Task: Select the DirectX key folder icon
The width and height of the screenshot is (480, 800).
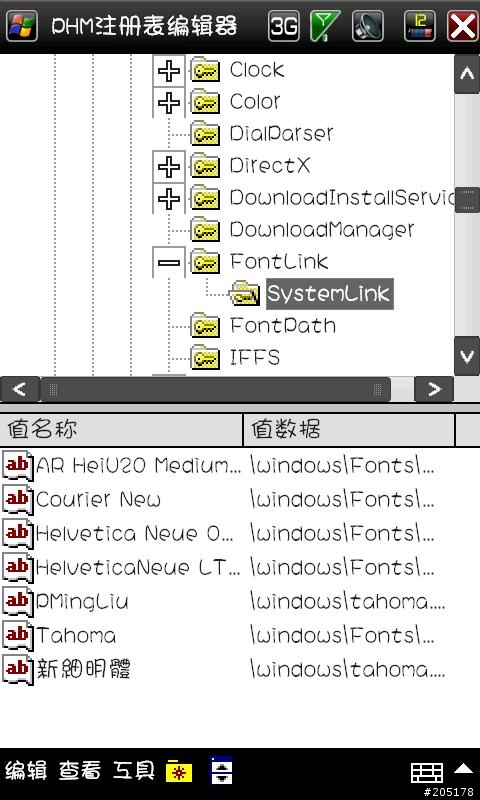Action: [205, 166]
